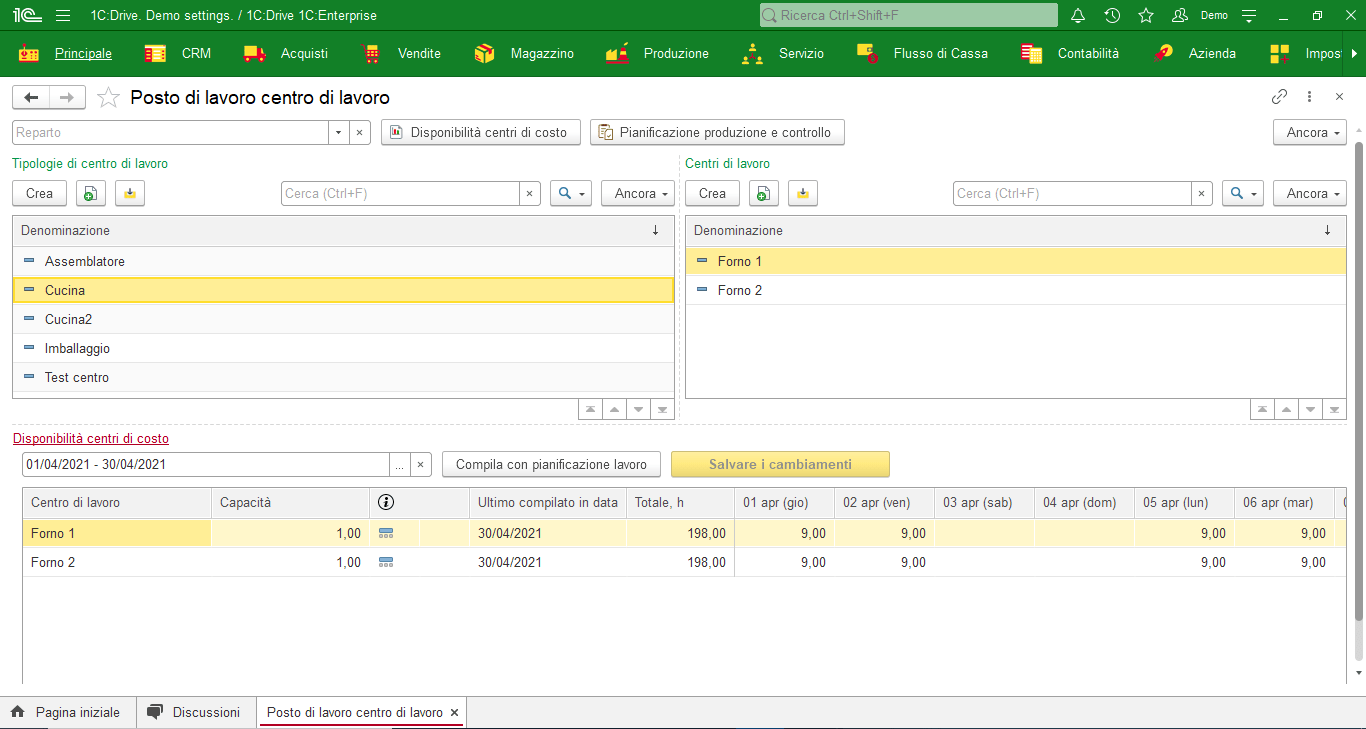Switch to Pagina iniziale tab
Image resolution: width=1366 pixels, height=729 pixels.
point(66,713)
